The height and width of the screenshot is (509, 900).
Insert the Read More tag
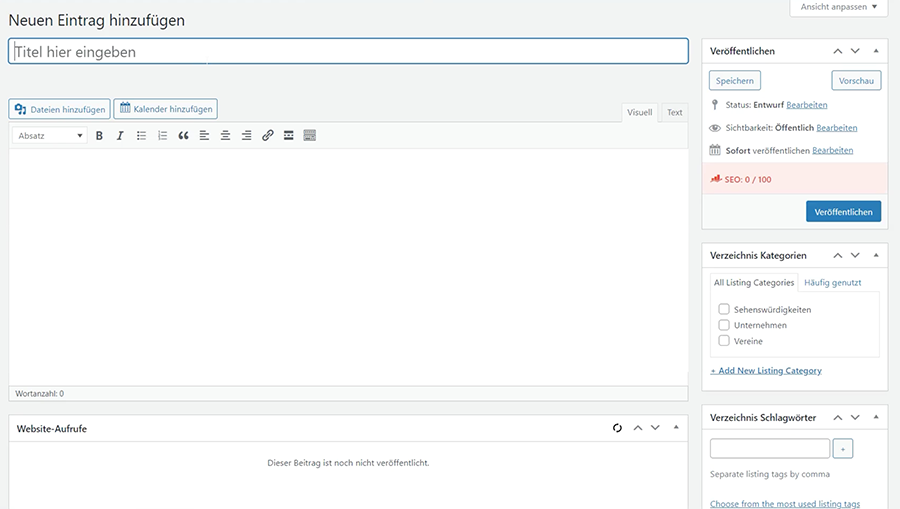click(x=288, y=136)
